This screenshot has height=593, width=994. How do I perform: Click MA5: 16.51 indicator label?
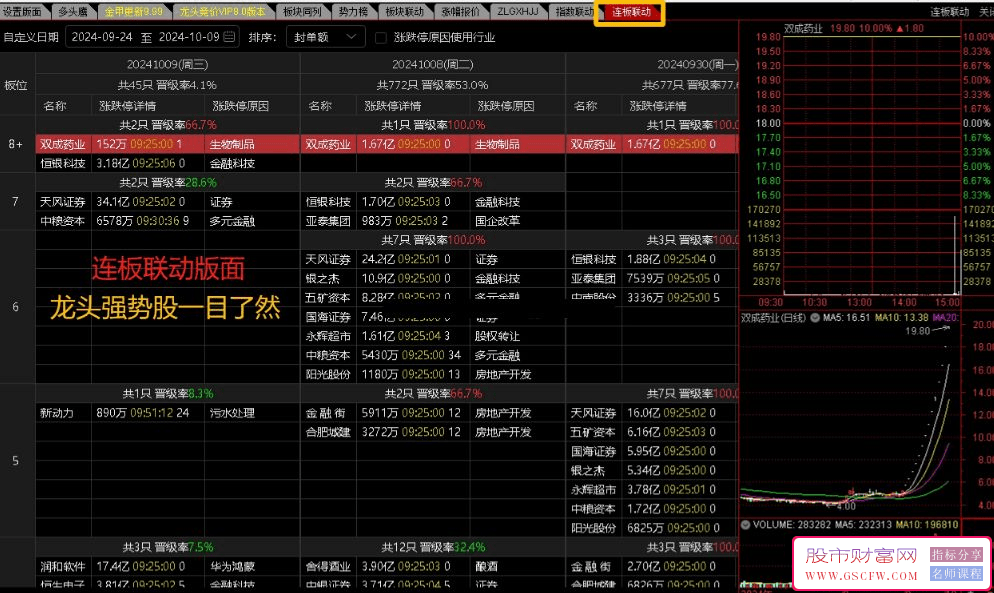[x=846, y=318]
